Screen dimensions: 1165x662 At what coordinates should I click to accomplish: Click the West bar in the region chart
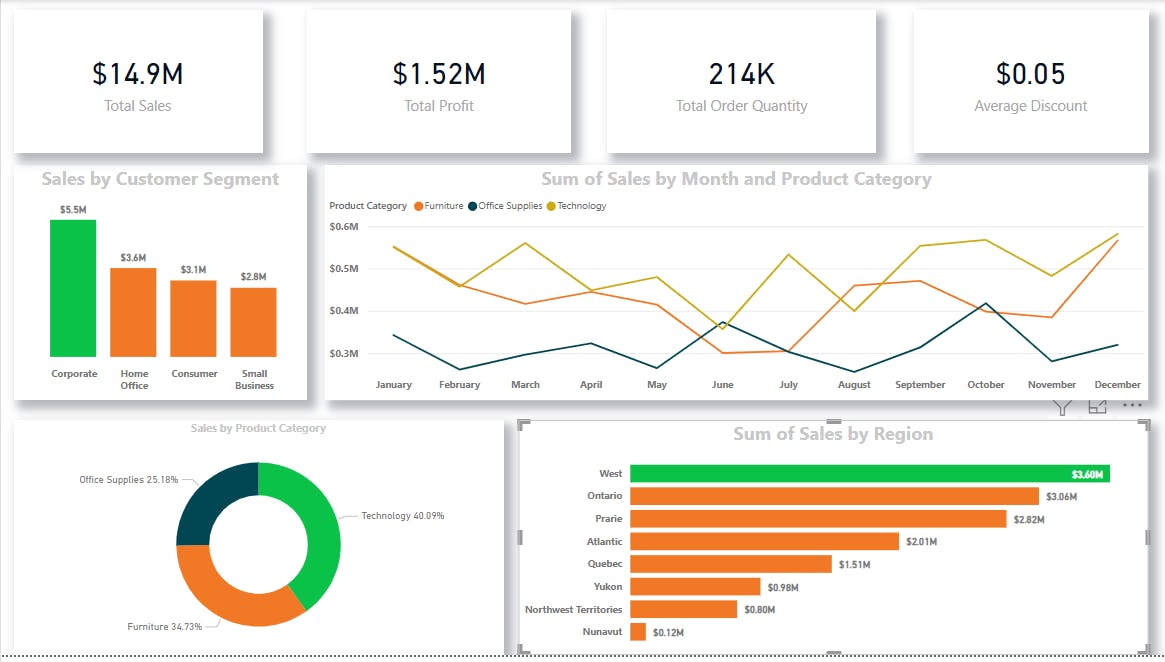click(870, 472)
